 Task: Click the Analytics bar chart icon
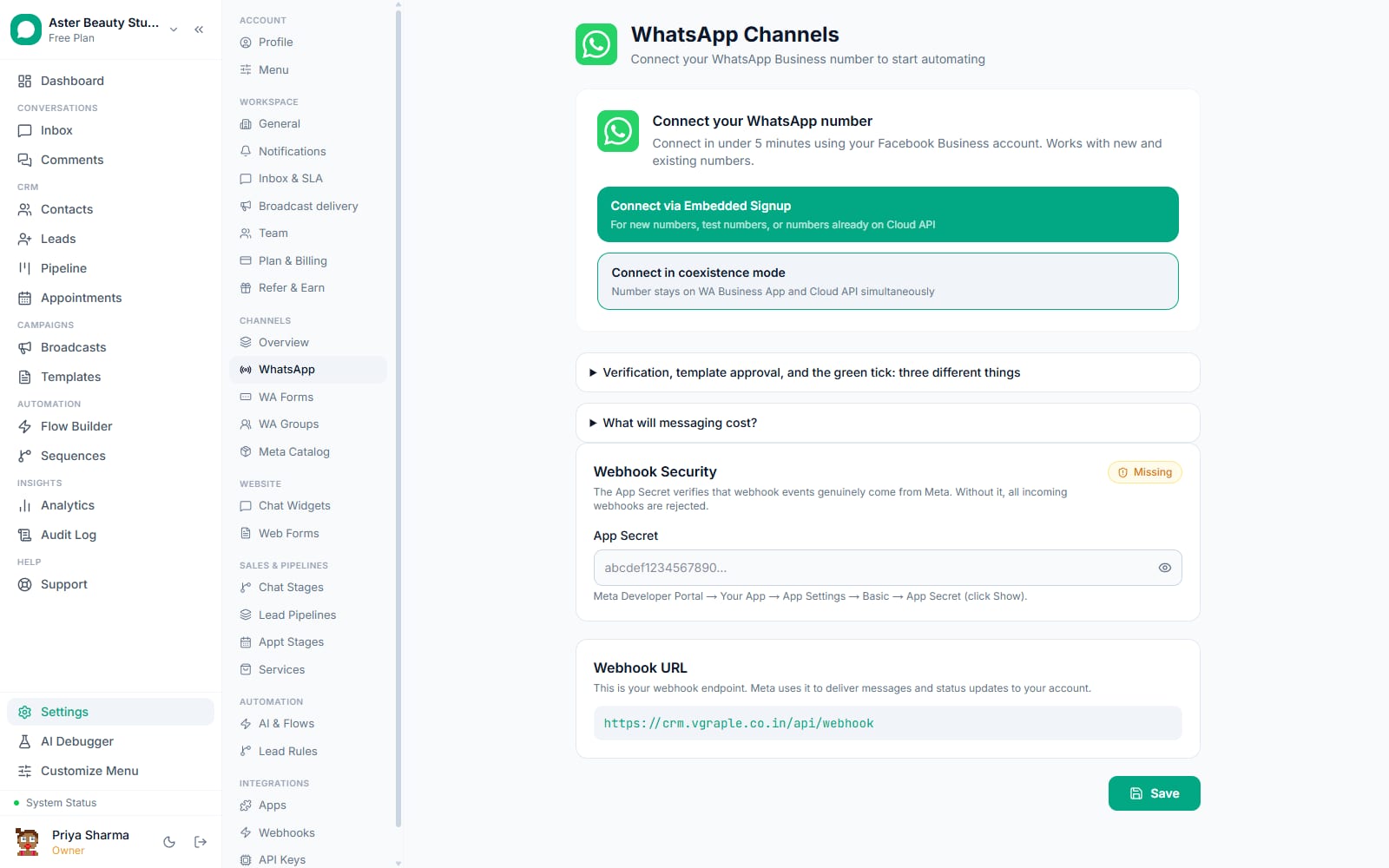click(24, 505)
